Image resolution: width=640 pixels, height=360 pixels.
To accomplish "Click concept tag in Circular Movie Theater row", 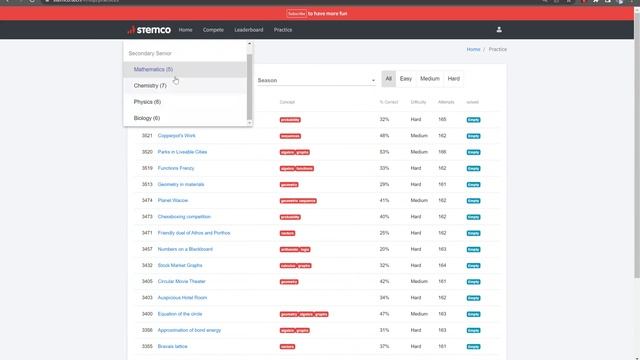I will click(x=289, y=282).
